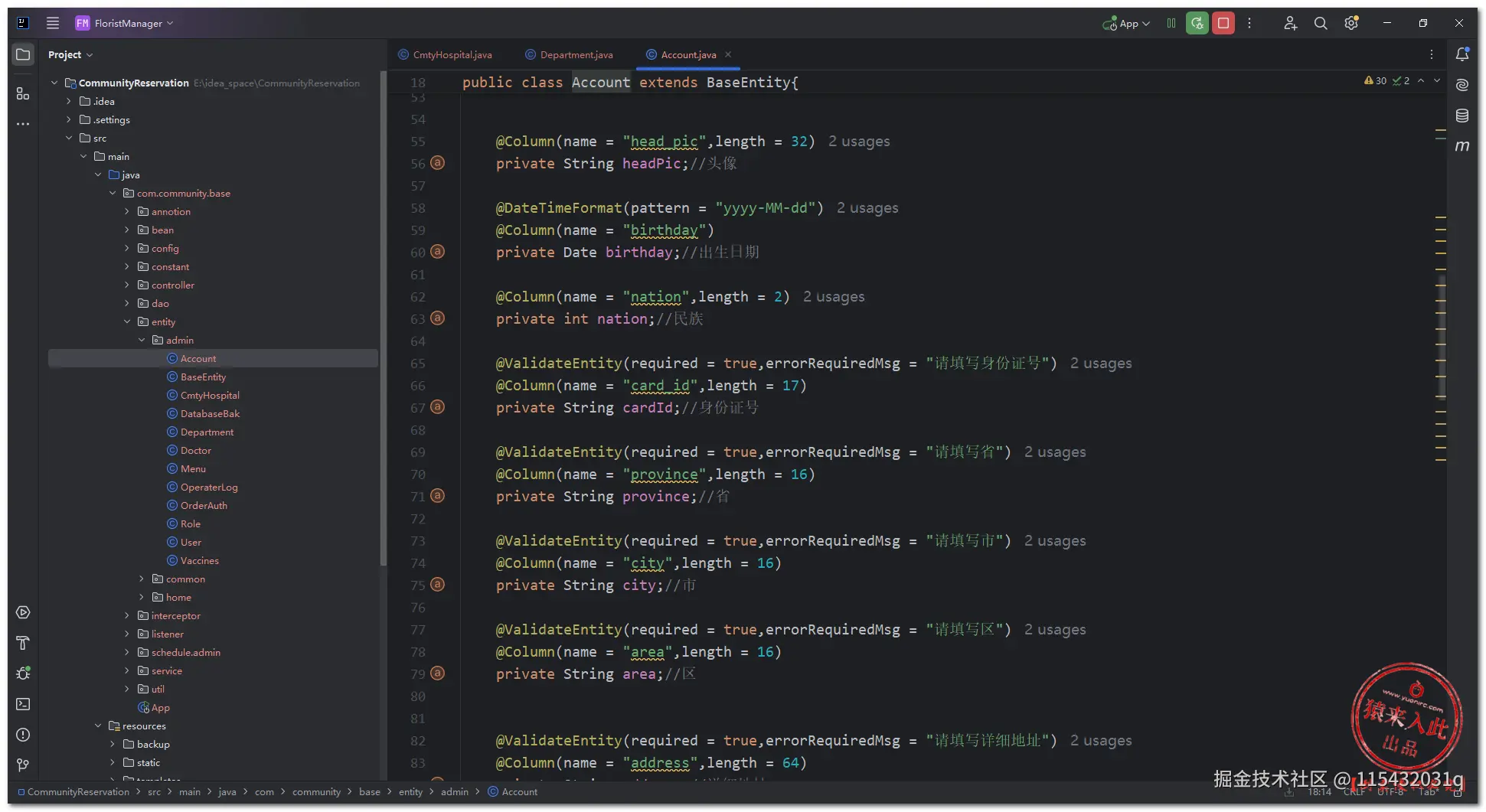Open BaseEntity class in project tree

pyautogui.click(x=203, y=377)
